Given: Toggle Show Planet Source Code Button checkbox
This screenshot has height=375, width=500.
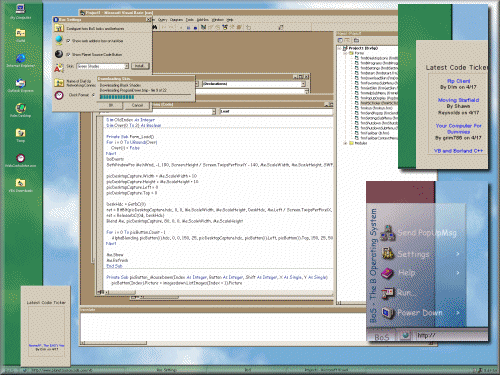Looking at the screenshot, I should click(68, 54).
